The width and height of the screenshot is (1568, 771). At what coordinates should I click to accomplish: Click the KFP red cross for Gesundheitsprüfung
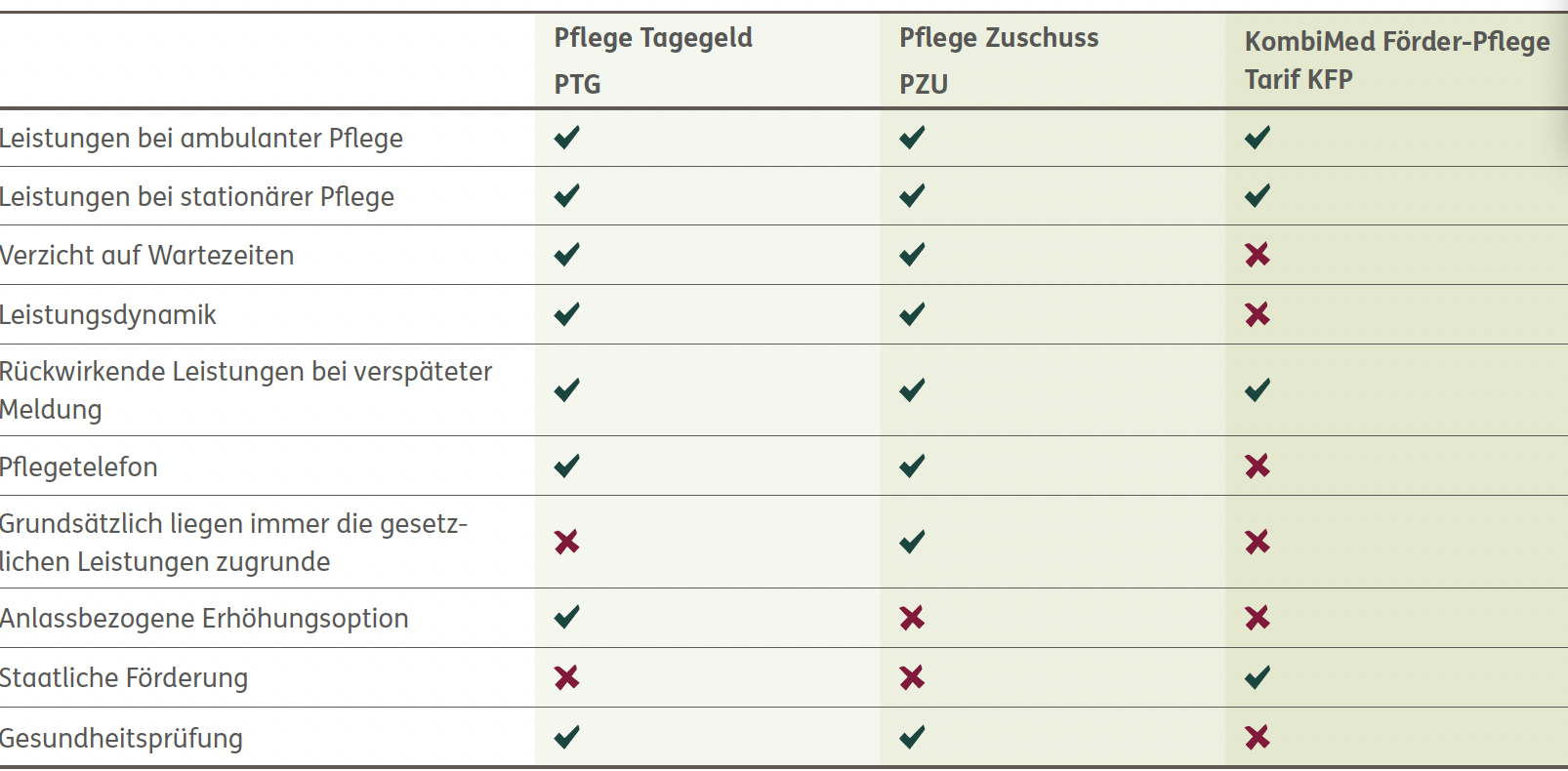(1257, 737)
